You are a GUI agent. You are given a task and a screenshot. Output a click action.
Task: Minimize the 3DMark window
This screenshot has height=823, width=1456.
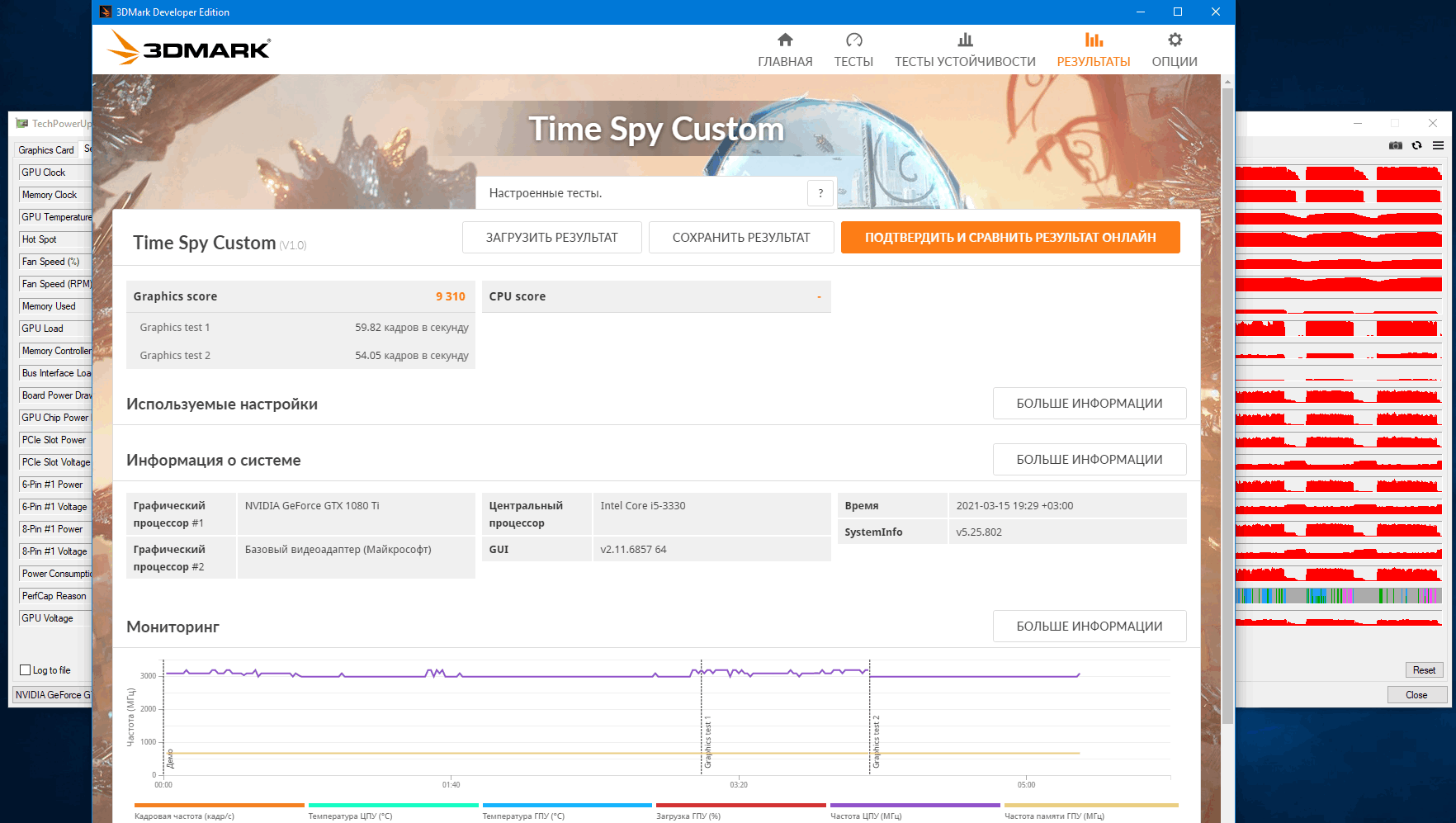(x=1141, y=12)
